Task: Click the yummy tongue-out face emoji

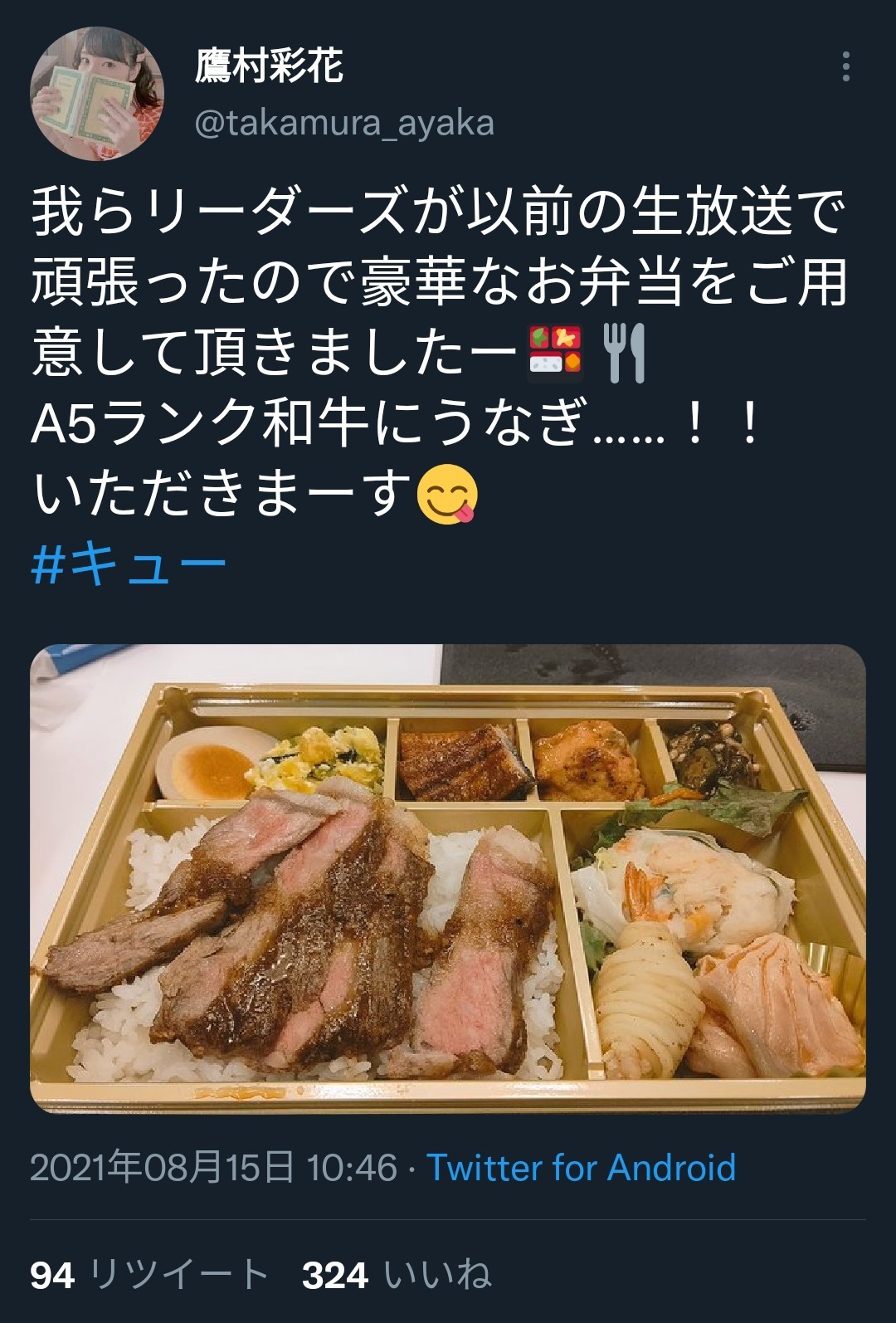Action: tap(447, 494)
